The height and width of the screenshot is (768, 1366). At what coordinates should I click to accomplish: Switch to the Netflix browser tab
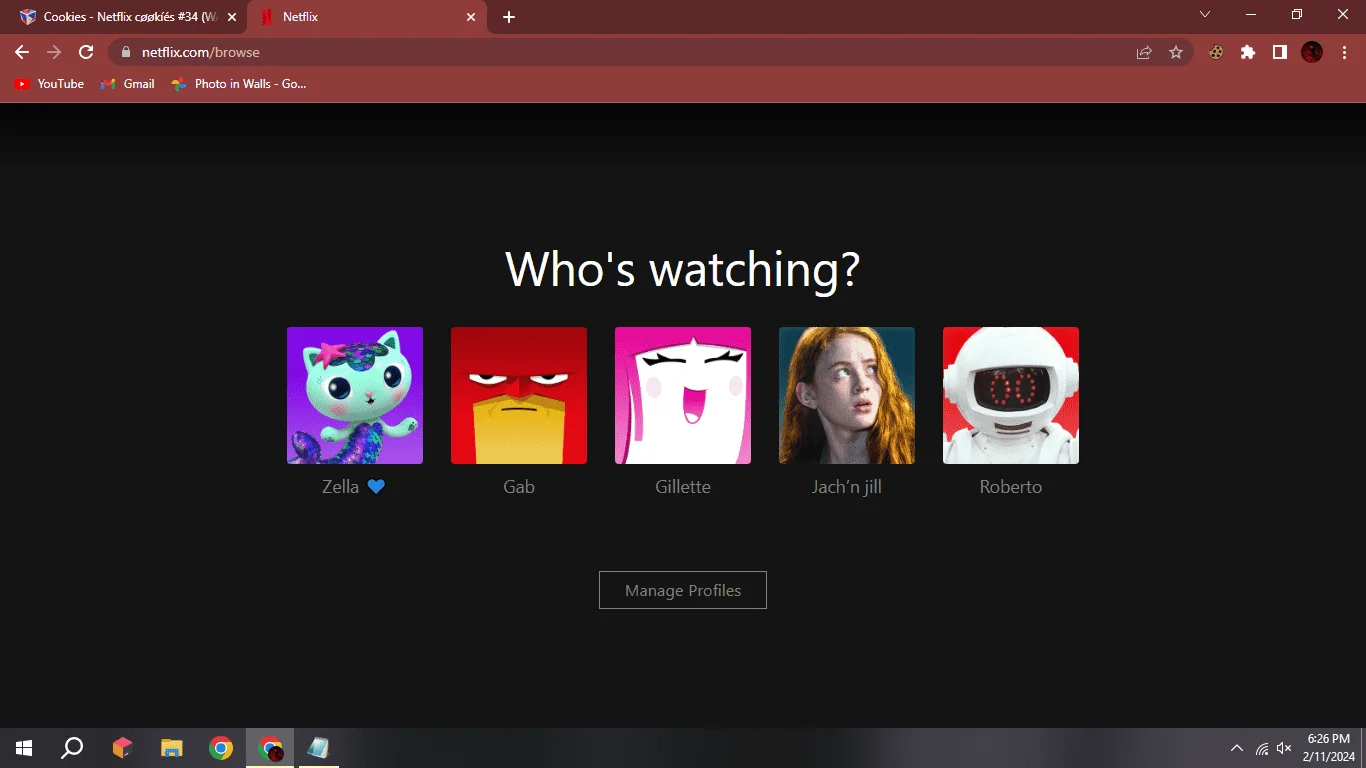365,17
